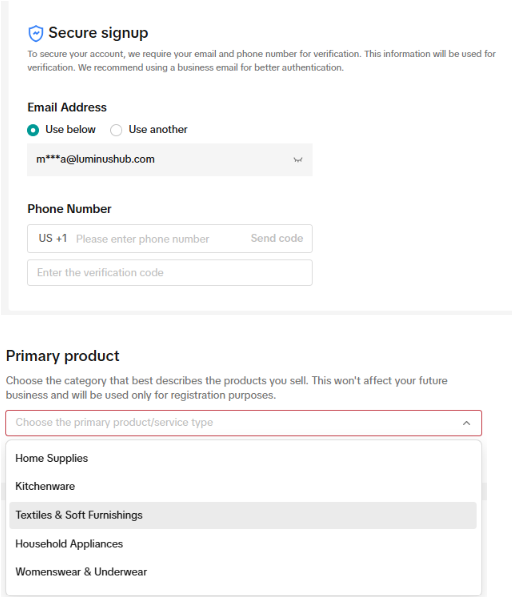Click the "Primary product" heading
The width and height of the screenshot is (512, 597).
(x=63, y=356)
